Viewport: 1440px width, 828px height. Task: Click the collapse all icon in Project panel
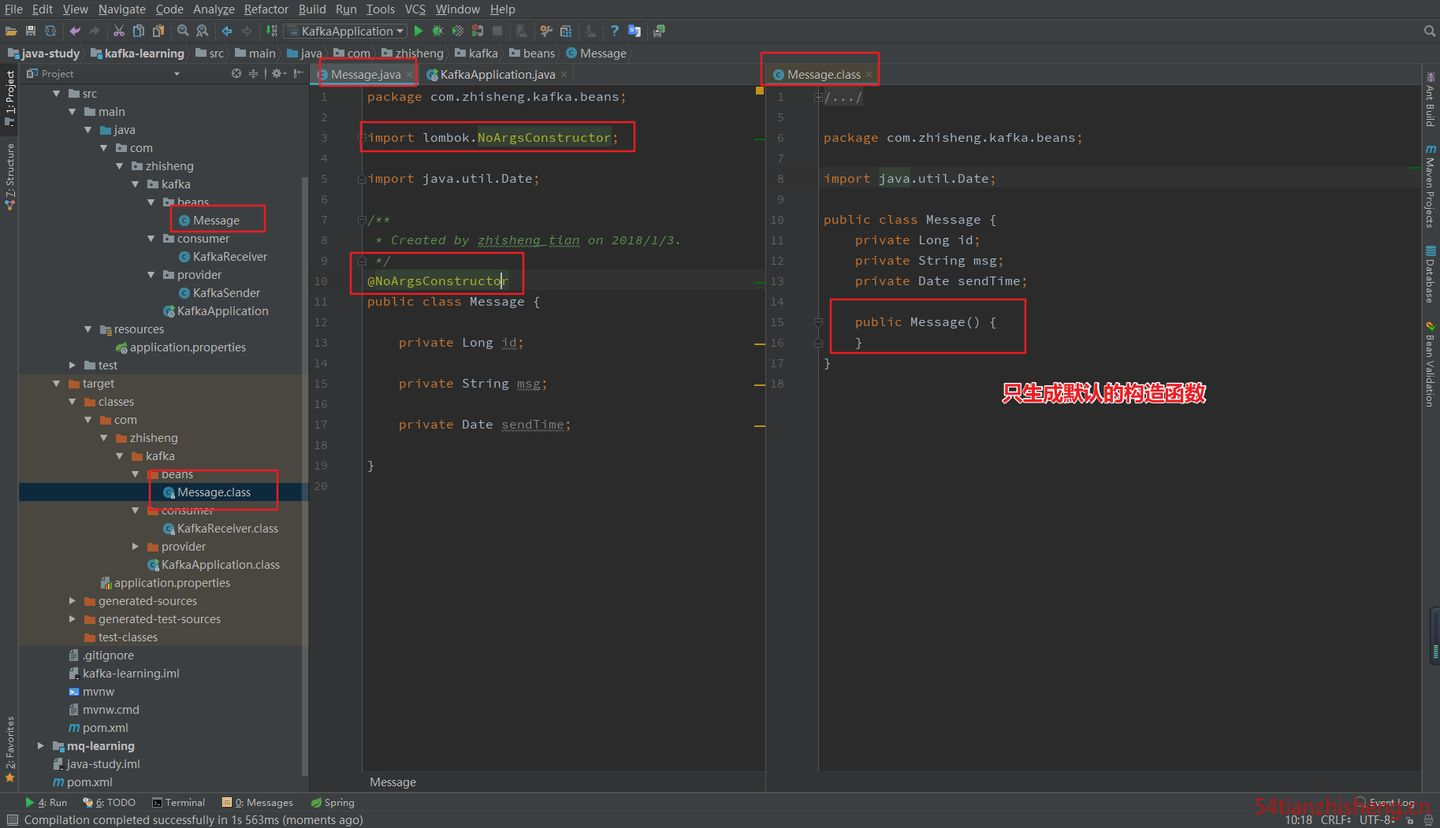(x=254, y=73)
